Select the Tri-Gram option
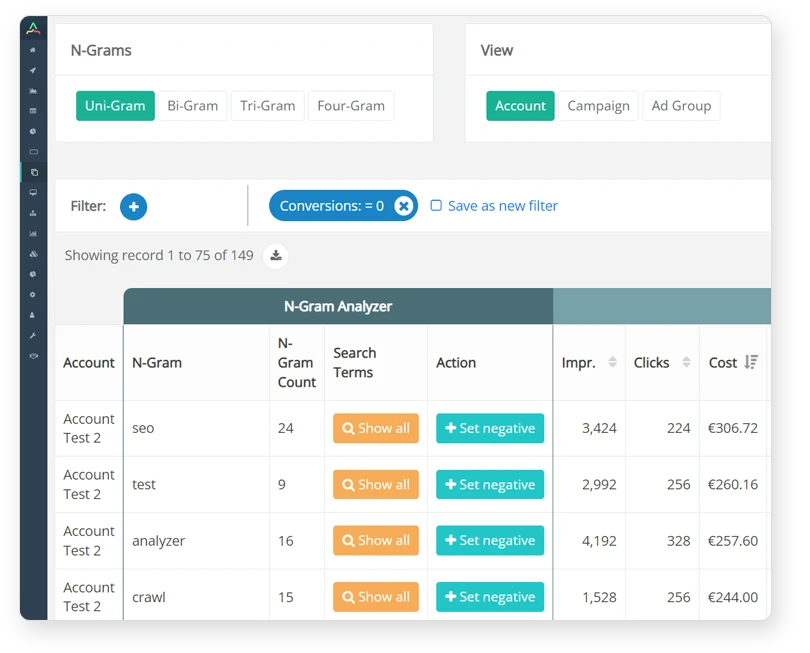This screenshot has height=653, width=810. click(268, 106)
